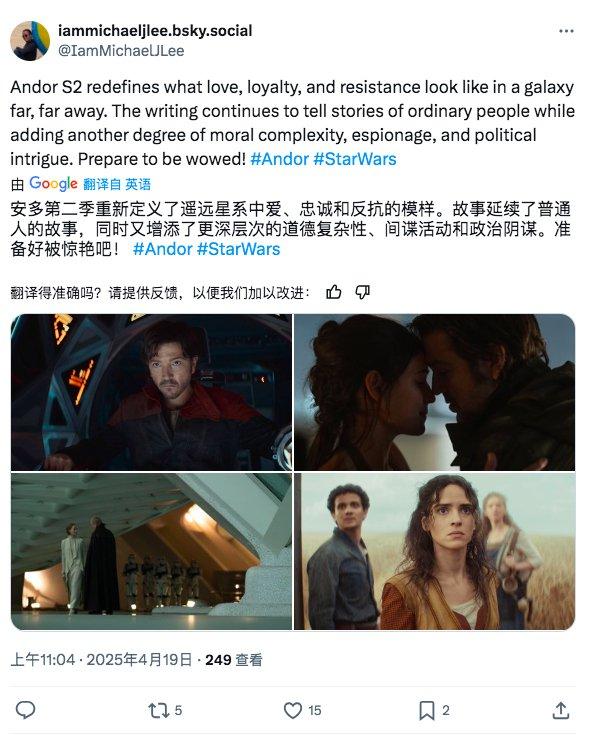The height and width of the screenshot is (735, 592).
Task: View photo of couple touching foreheads
Action: [x=435, y=392]
